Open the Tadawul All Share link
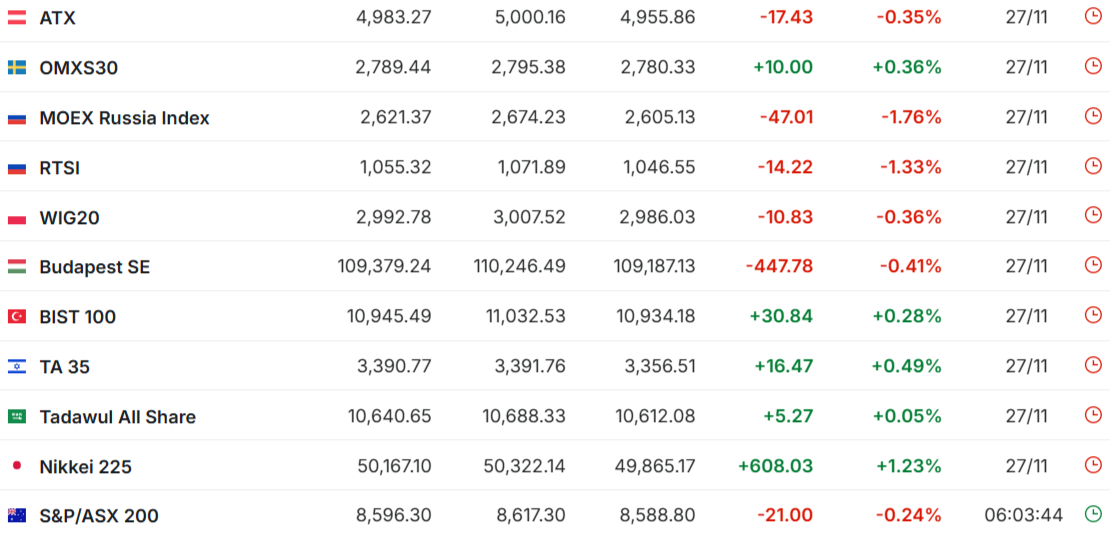1113x534 pixels. coord(117,417)
